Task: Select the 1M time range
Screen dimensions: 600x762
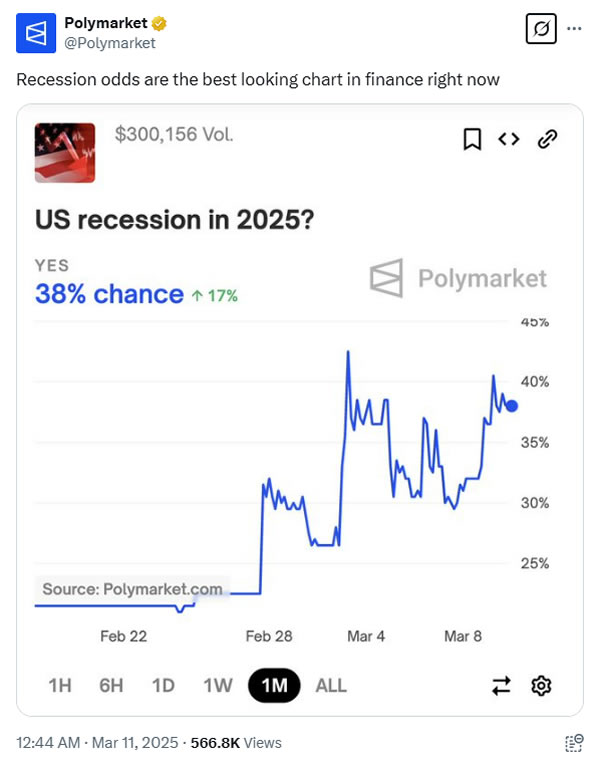Action: [x=274, y=685]
